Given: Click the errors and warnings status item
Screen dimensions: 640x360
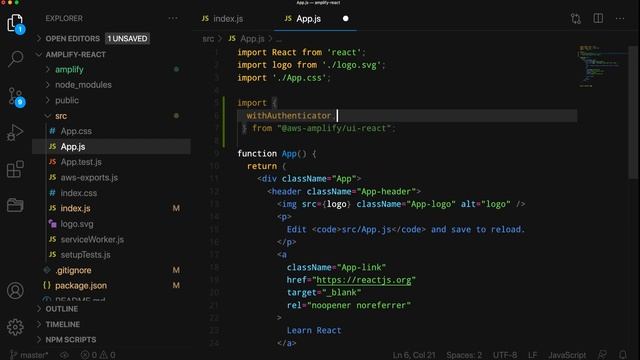Looking at the screenshot, I should coord(98,355).
